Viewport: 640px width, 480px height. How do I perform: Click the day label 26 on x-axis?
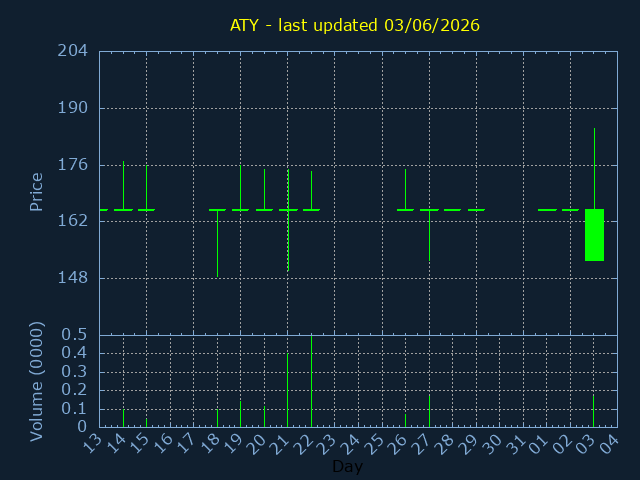click(x=399, y=444)
